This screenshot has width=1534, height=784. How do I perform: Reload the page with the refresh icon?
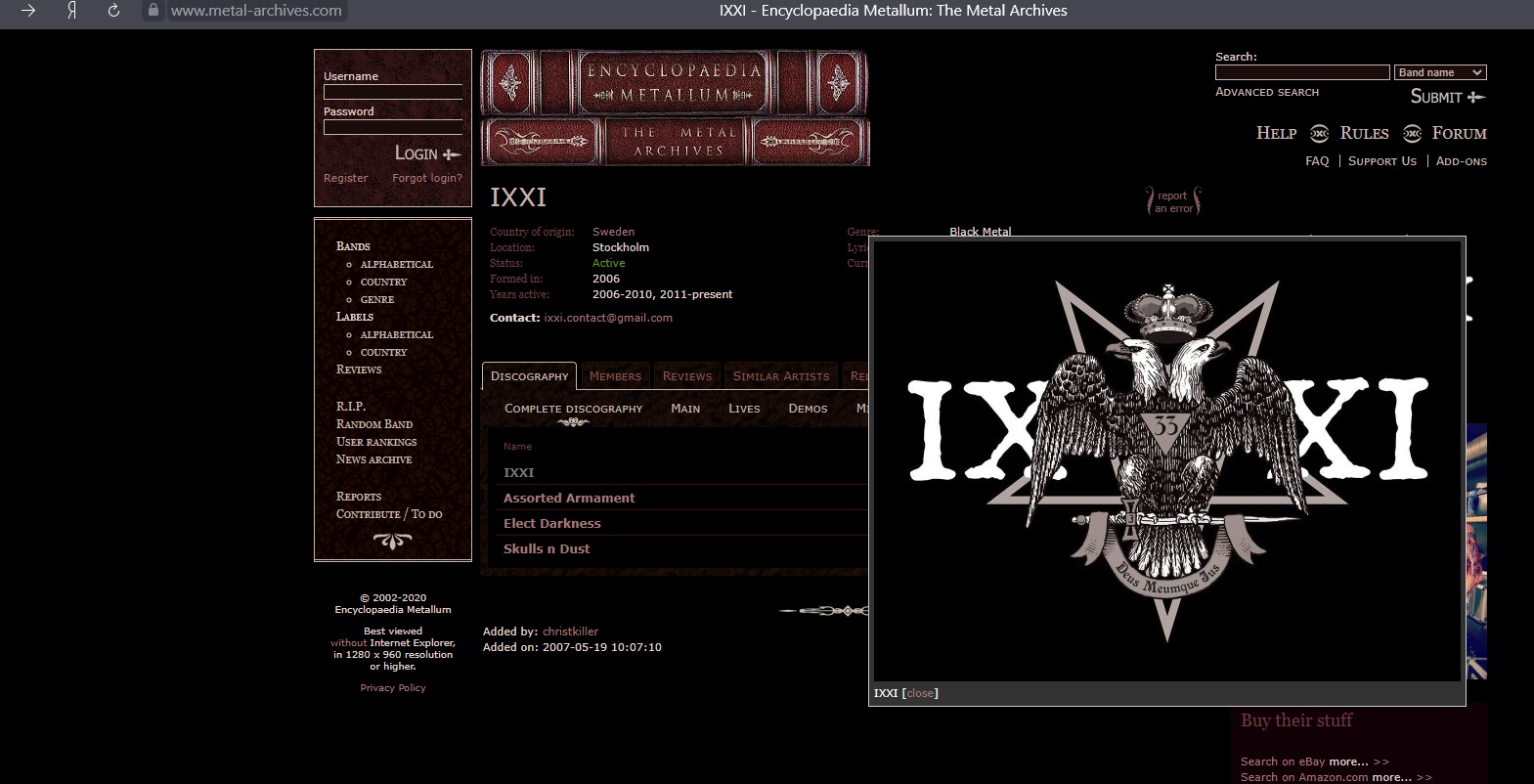coord(113,11)
